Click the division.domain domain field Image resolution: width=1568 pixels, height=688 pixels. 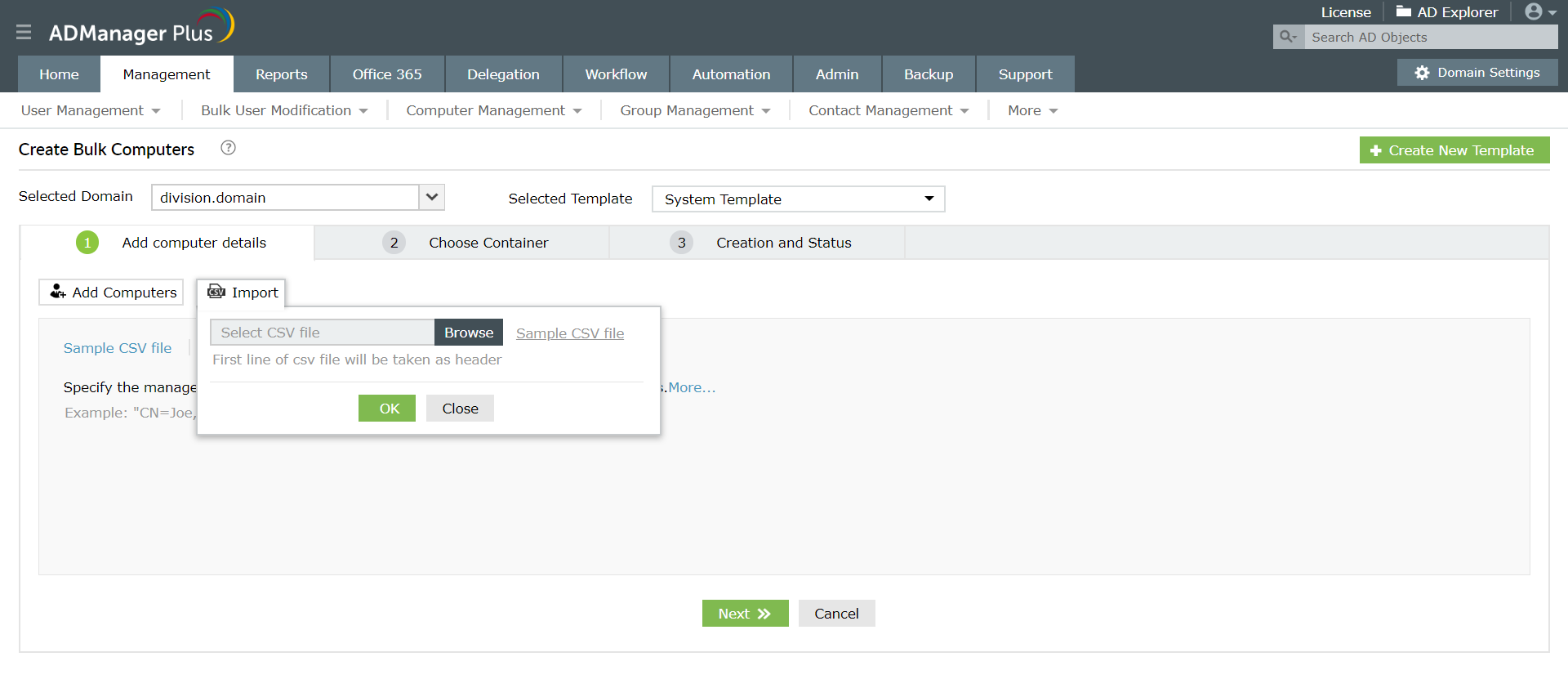click(x=286, y=197)
